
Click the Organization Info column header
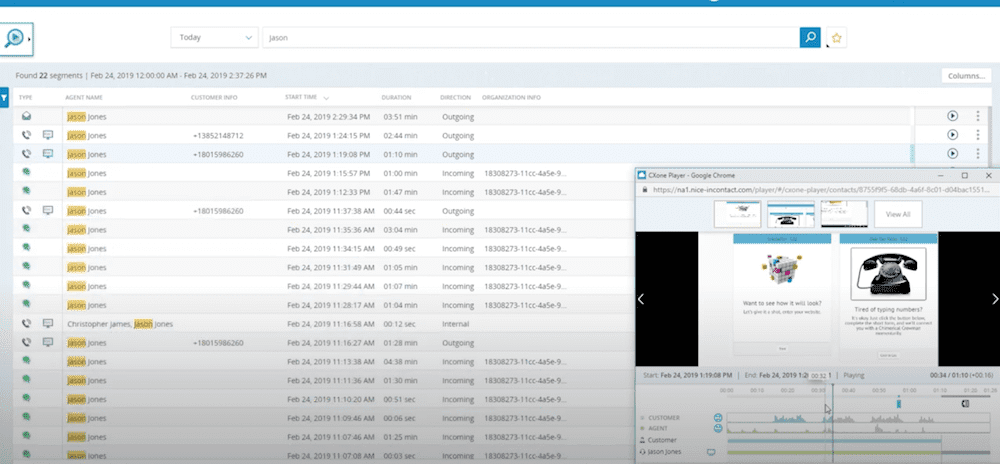511,98
